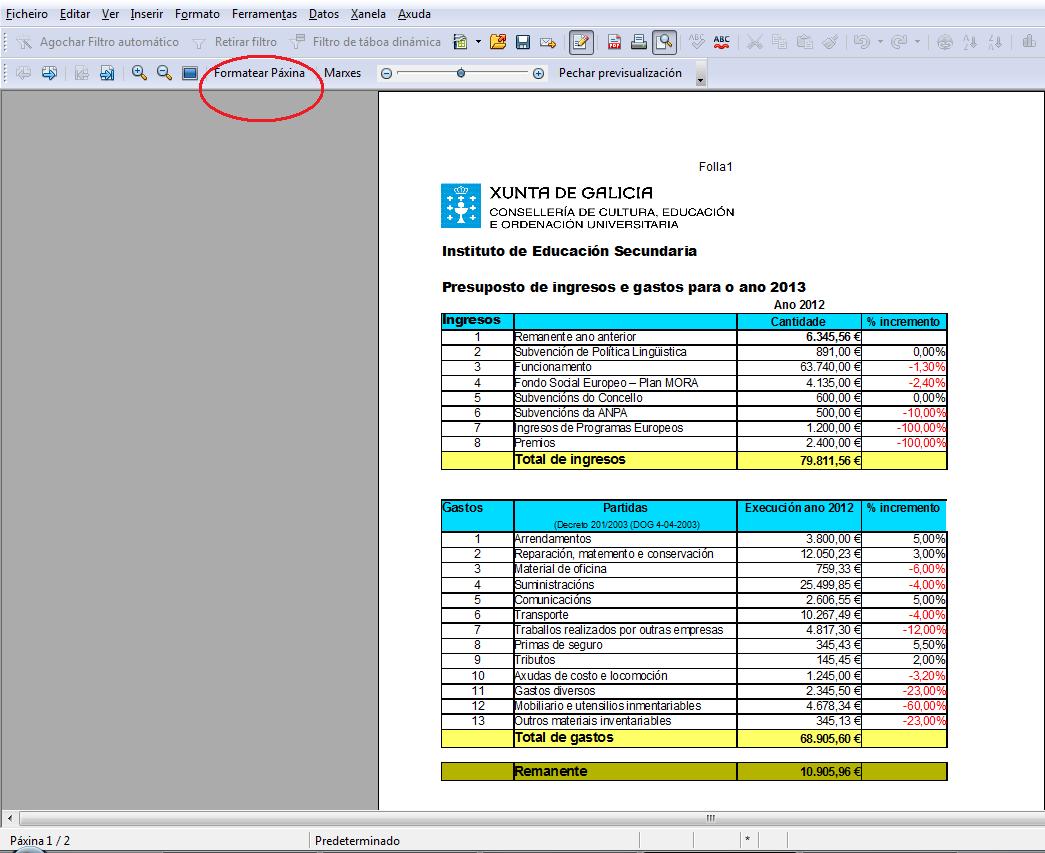Click the printer icon to print
1045x853 pixels.
click(638, 42)
